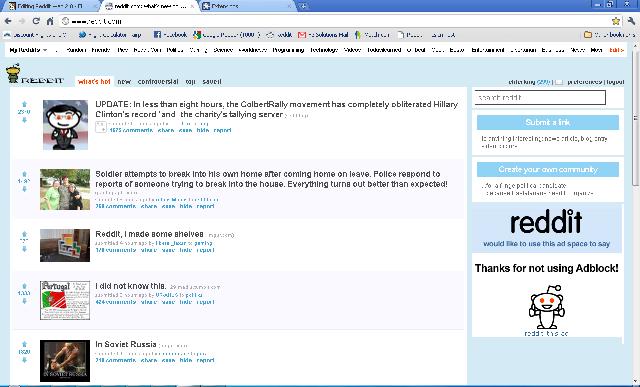Viewport: 640px width, 387px height.
Task: Open the My Reddits dropdown
Action: (28, 50)
